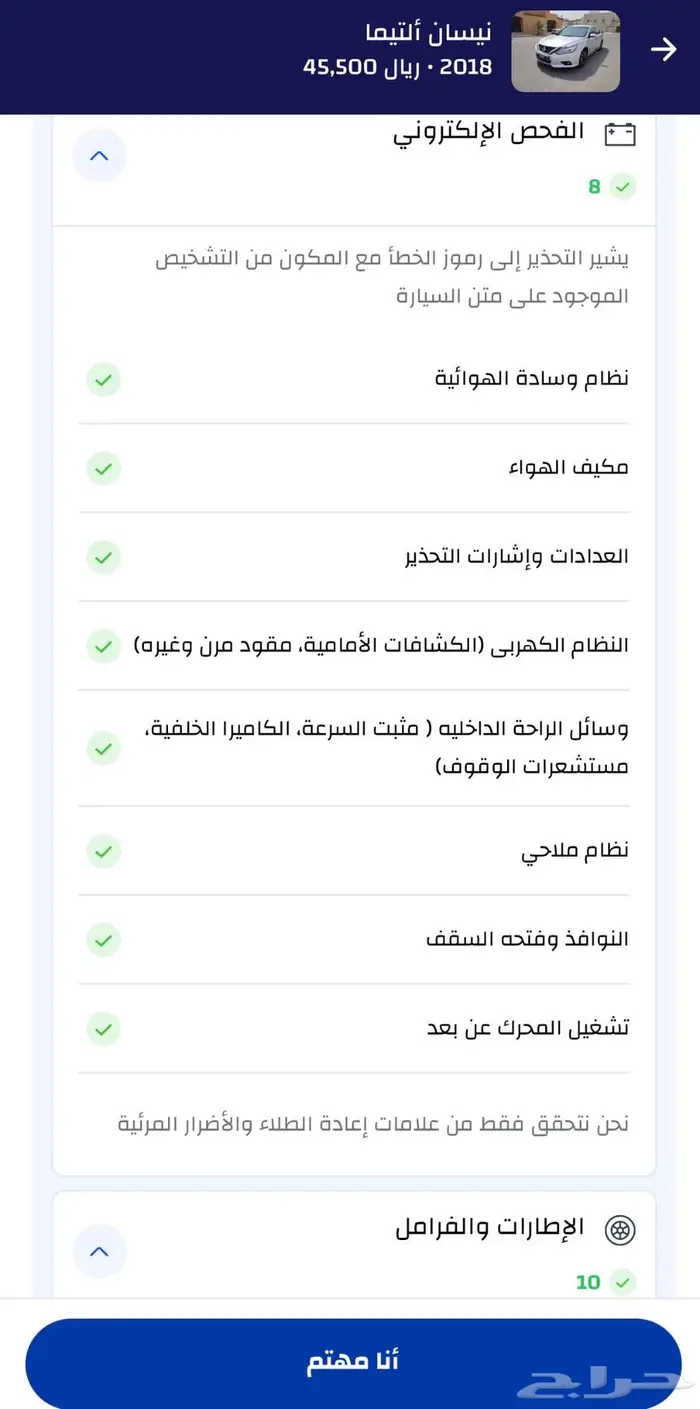Click green check beside مكيف الهواء
This screenshot has width=700, height=1409.
click(103, 468)
